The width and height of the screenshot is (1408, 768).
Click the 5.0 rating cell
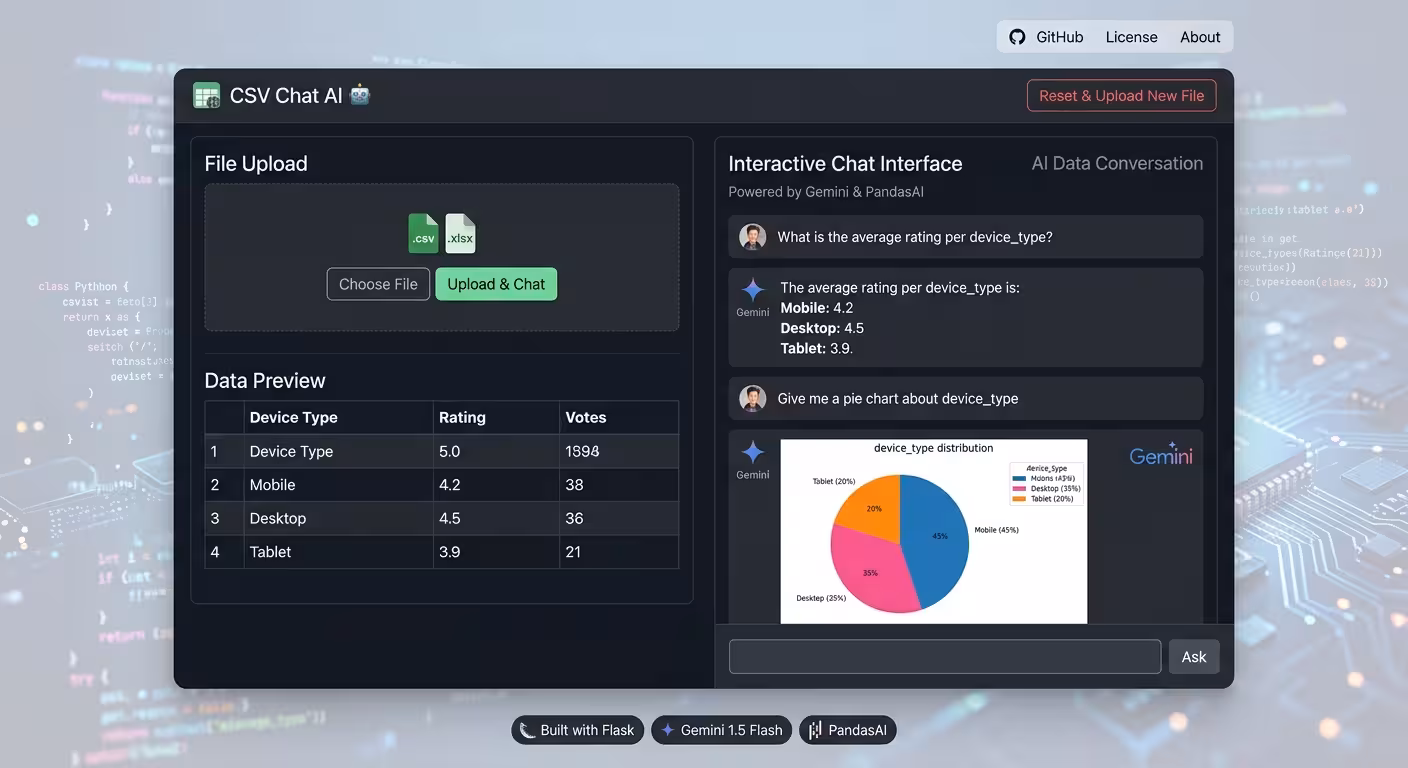(496, 451)
